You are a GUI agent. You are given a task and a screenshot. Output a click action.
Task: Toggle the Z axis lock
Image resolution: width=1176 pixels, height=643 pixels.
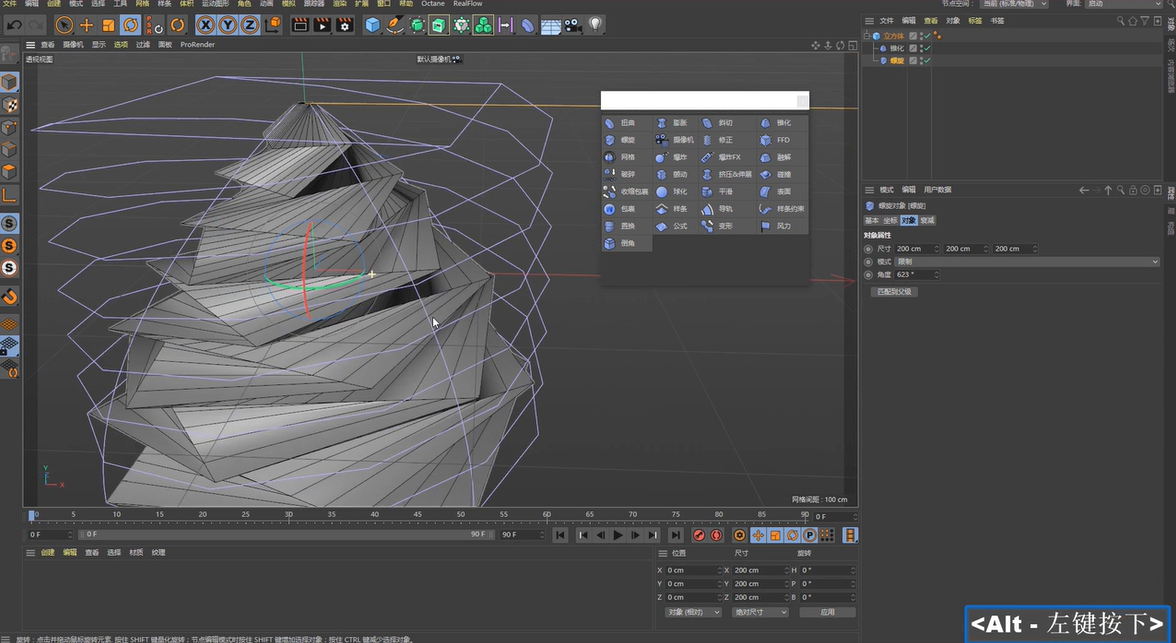click(x=249, y=26)
